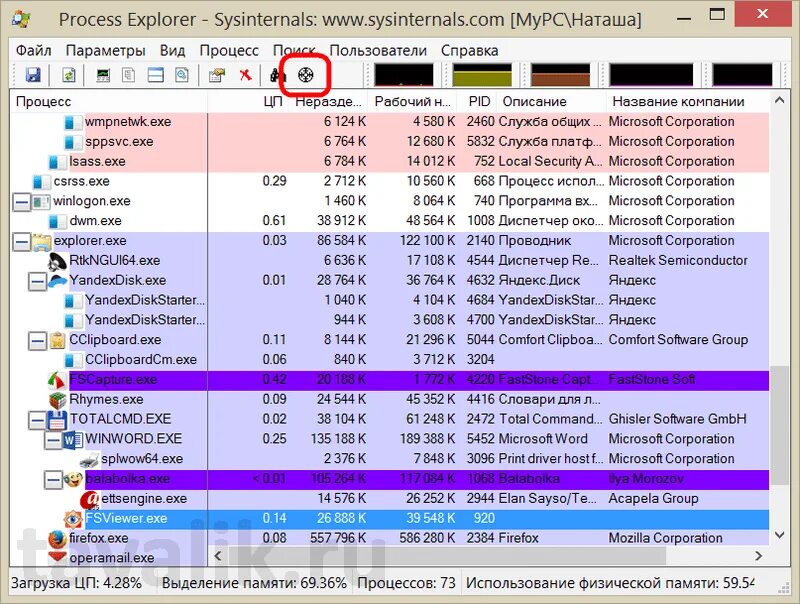
Task: Collapse the WINWORD.EXE tree node
Action: point(53,440)
